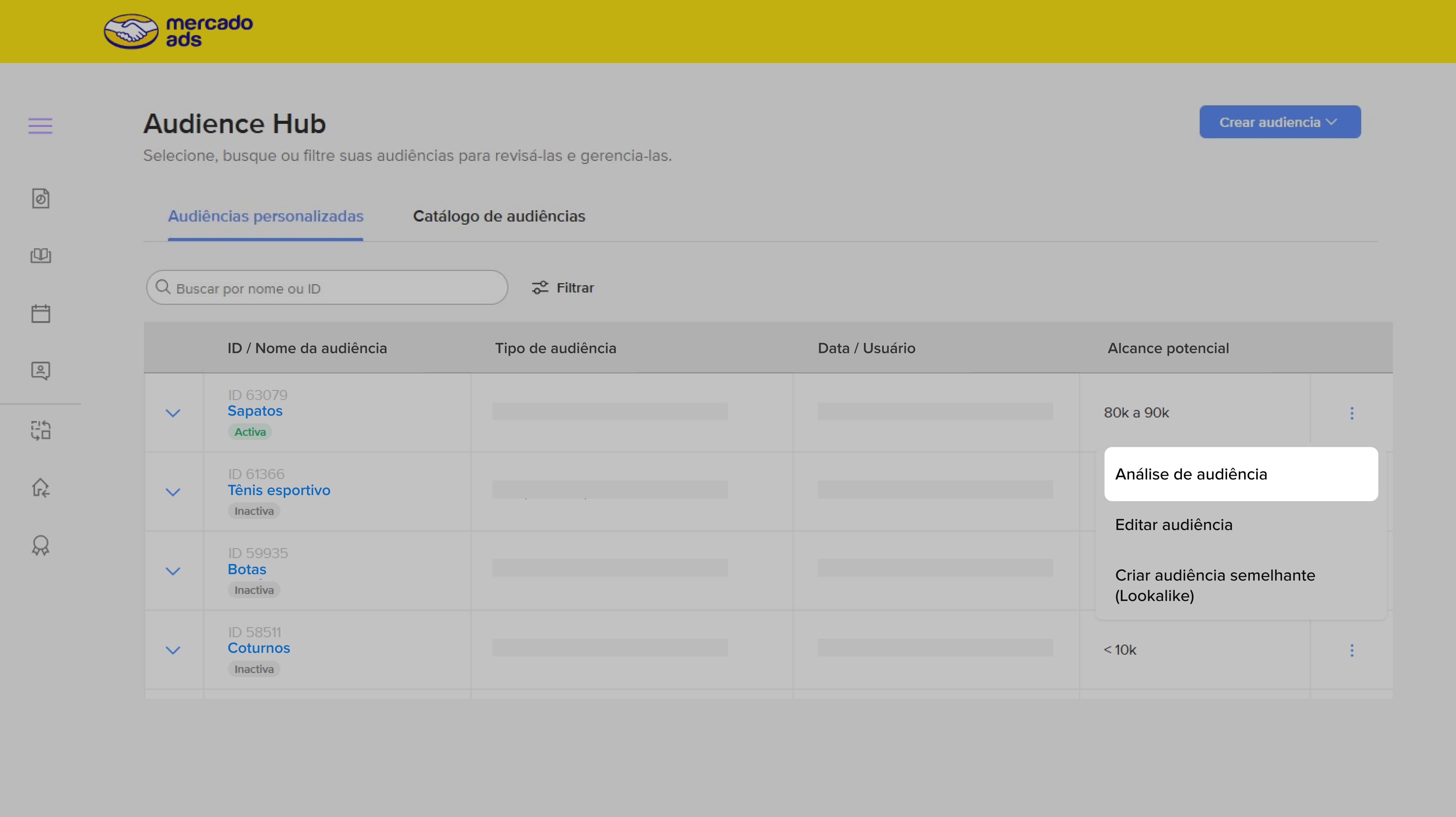Click the filter sliders icon
The width and height of the screenshot is (1456, 817).
pos(540,288)
